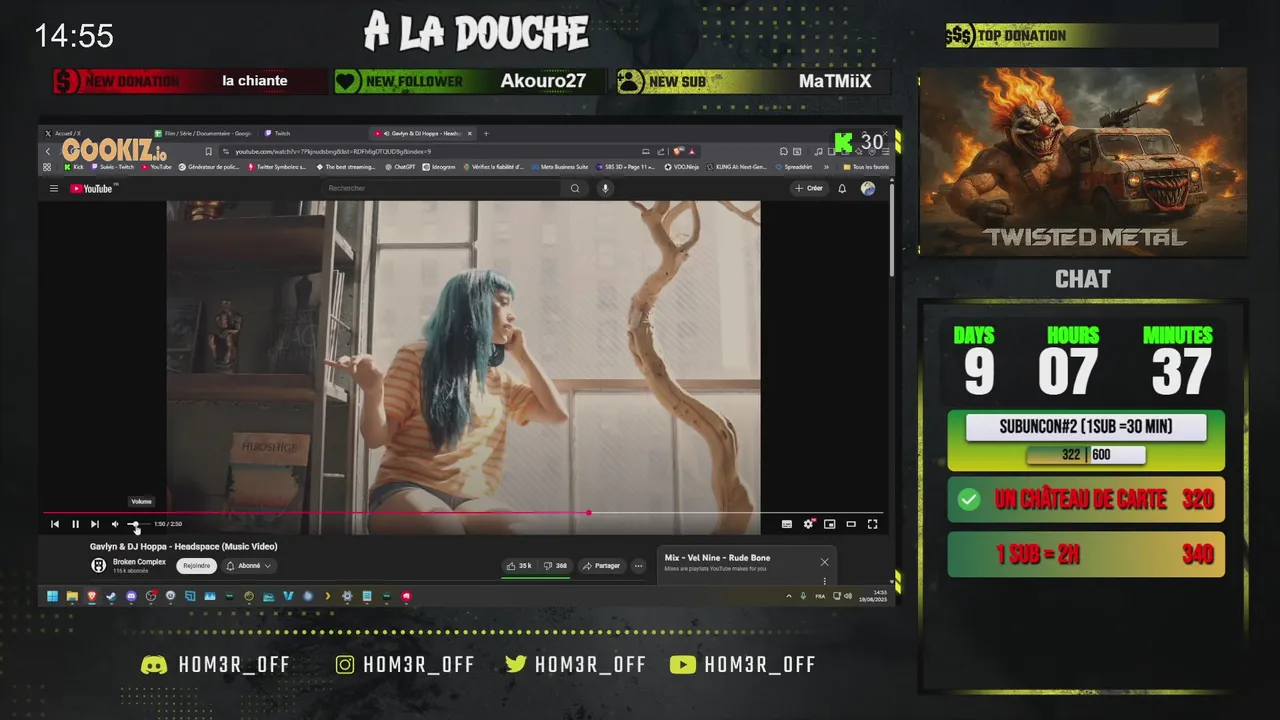Select the Gavlyn & DJ Hoppa tab
This screenshot has width=1280, height=720.
pyautogui.click(x=424, y=133)
